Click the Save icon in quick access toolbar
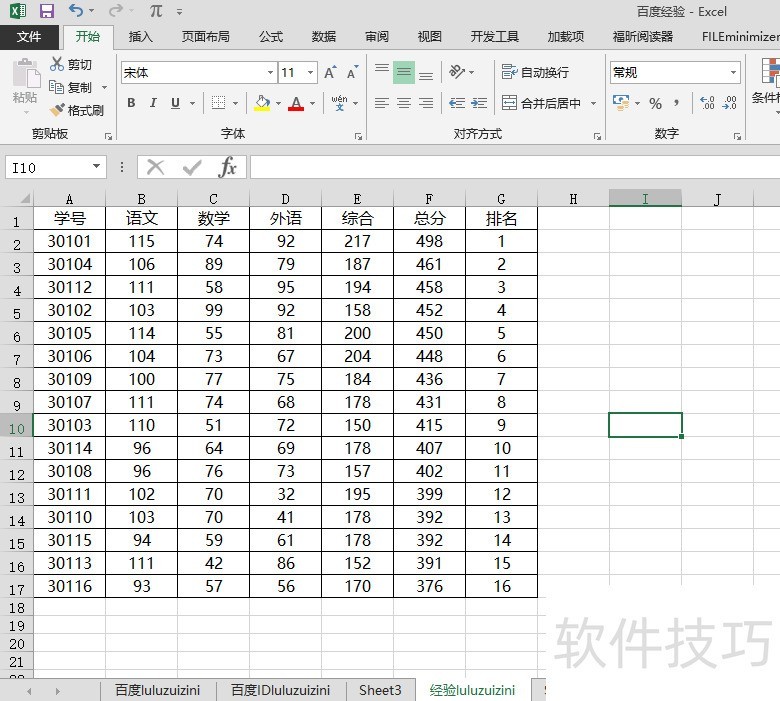This screenshot has height=701, width=780. click(x=47, y=11)
